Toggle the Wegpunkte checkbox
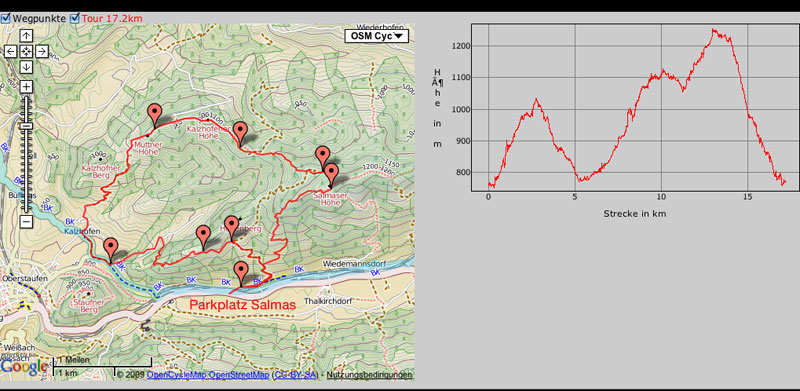 6,18
